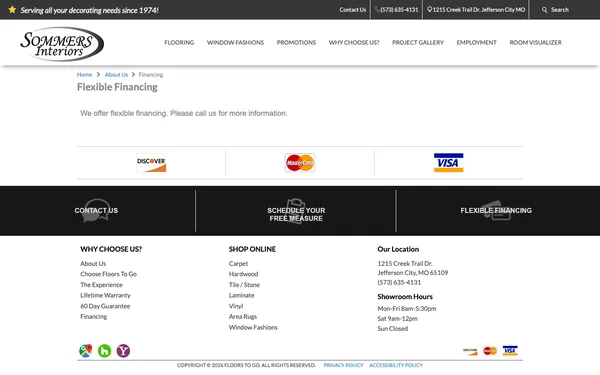
Task: Click footer address 1215 Creek Trail Dr.
Action: tap(405, 263)
